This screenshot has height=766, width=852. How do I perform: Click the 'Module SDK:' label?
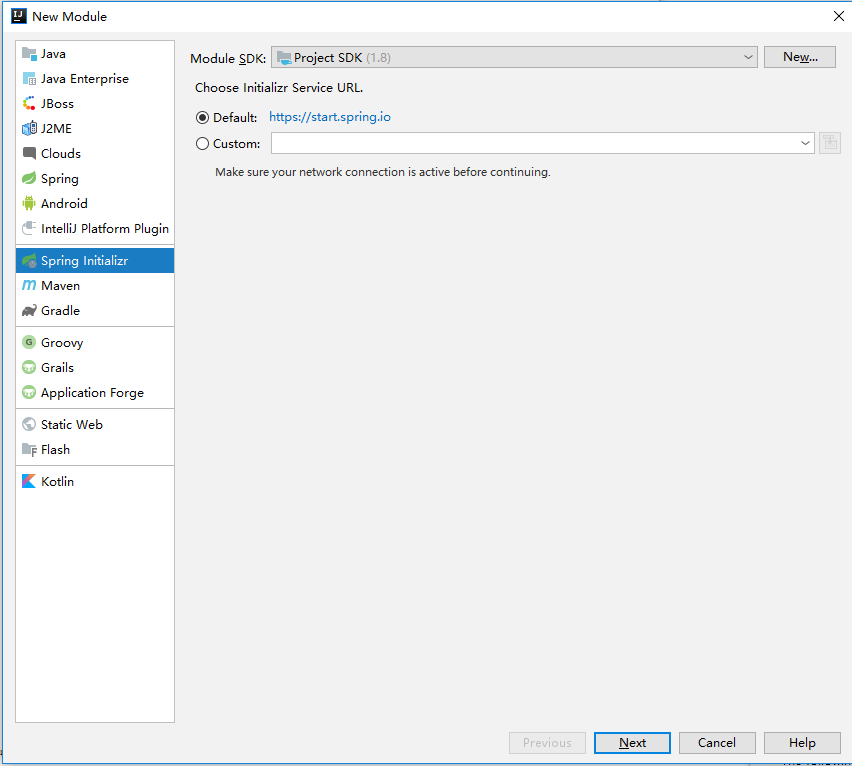pyautogui.click(x=228, y=58)
